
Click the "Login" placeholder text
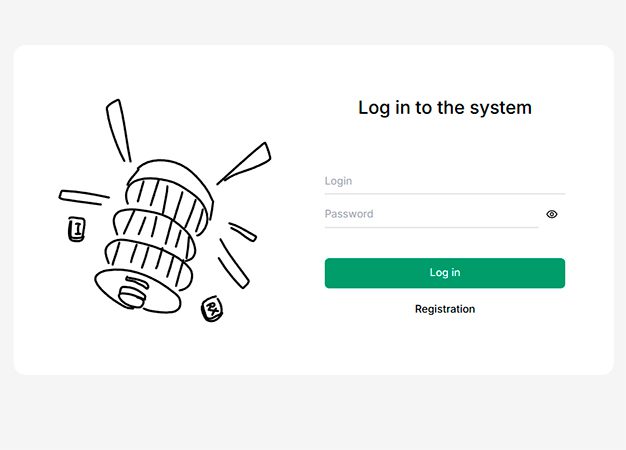click(339, 181)
